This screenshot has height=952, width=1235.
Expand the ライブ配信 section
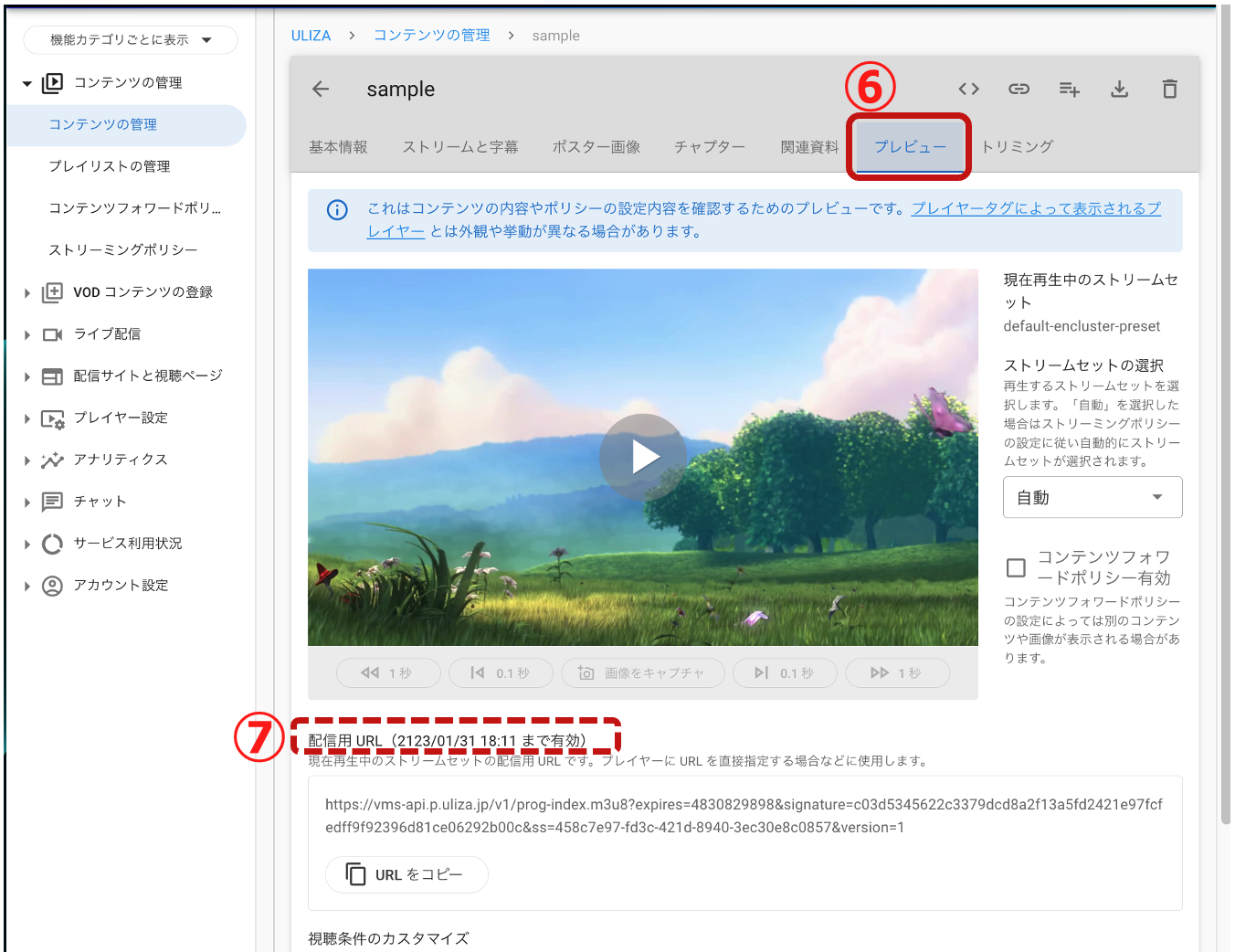27,335
